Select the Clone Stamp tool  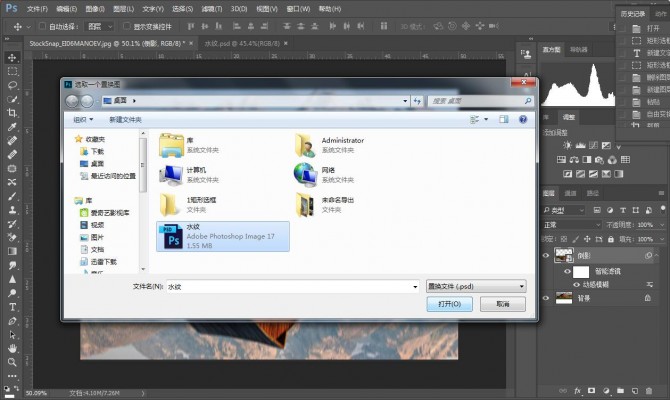point(12,210)
